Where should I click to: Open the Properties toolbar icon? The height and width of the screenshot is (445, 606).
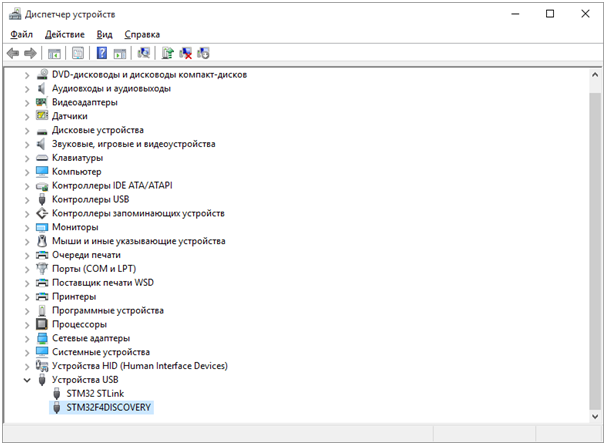78,53
